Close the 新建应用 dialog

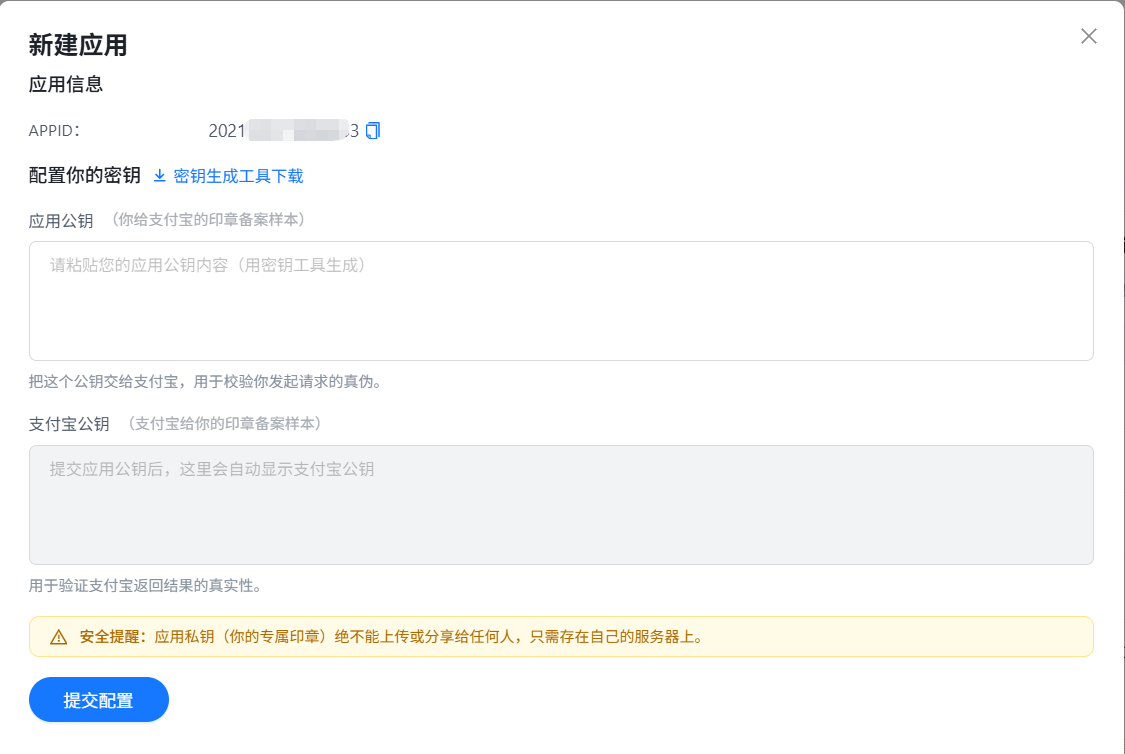tap(1088, 36)
